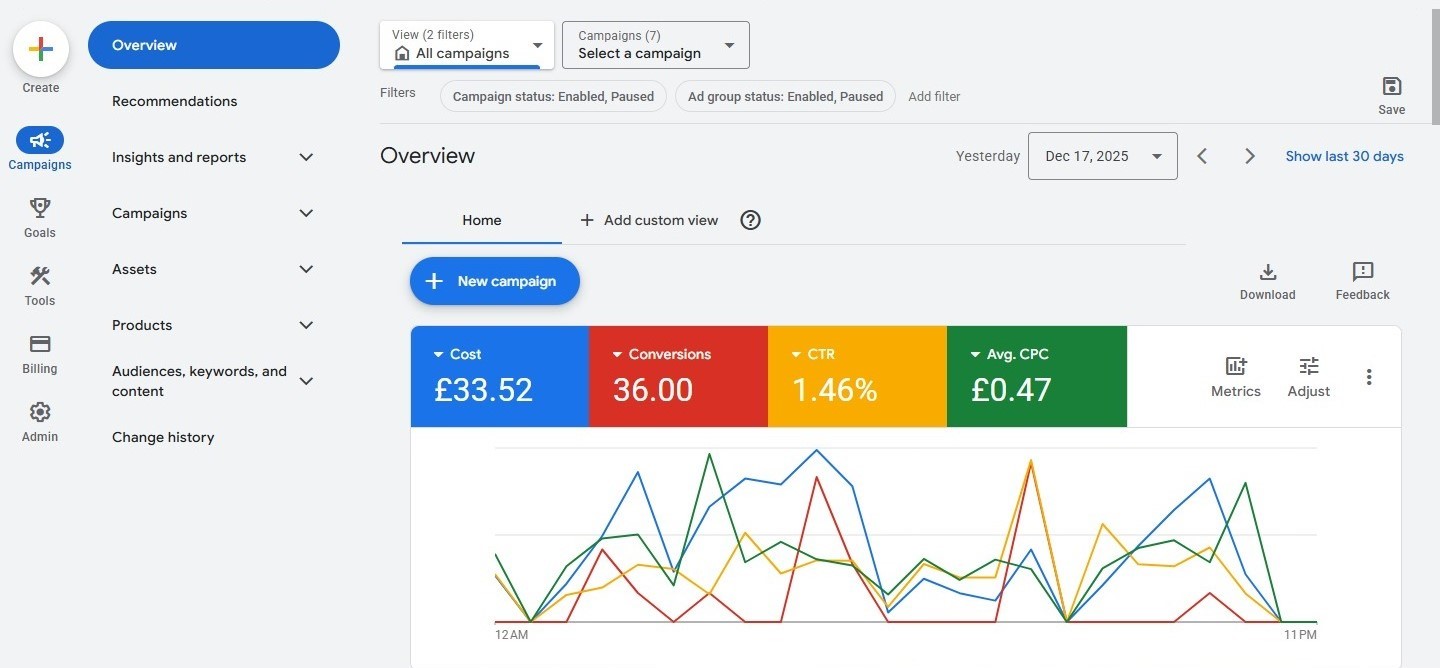Open the three-dot more options menu

1369,377
